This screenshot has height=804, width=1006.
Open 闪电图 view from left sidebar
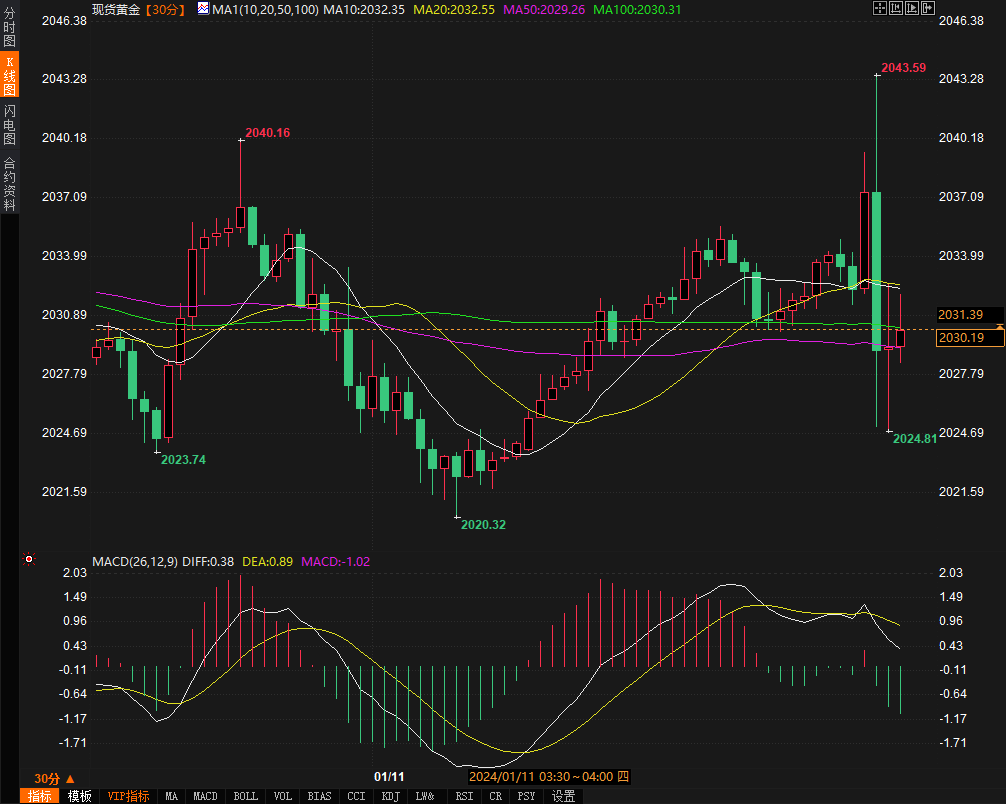[x=9, y=125]
